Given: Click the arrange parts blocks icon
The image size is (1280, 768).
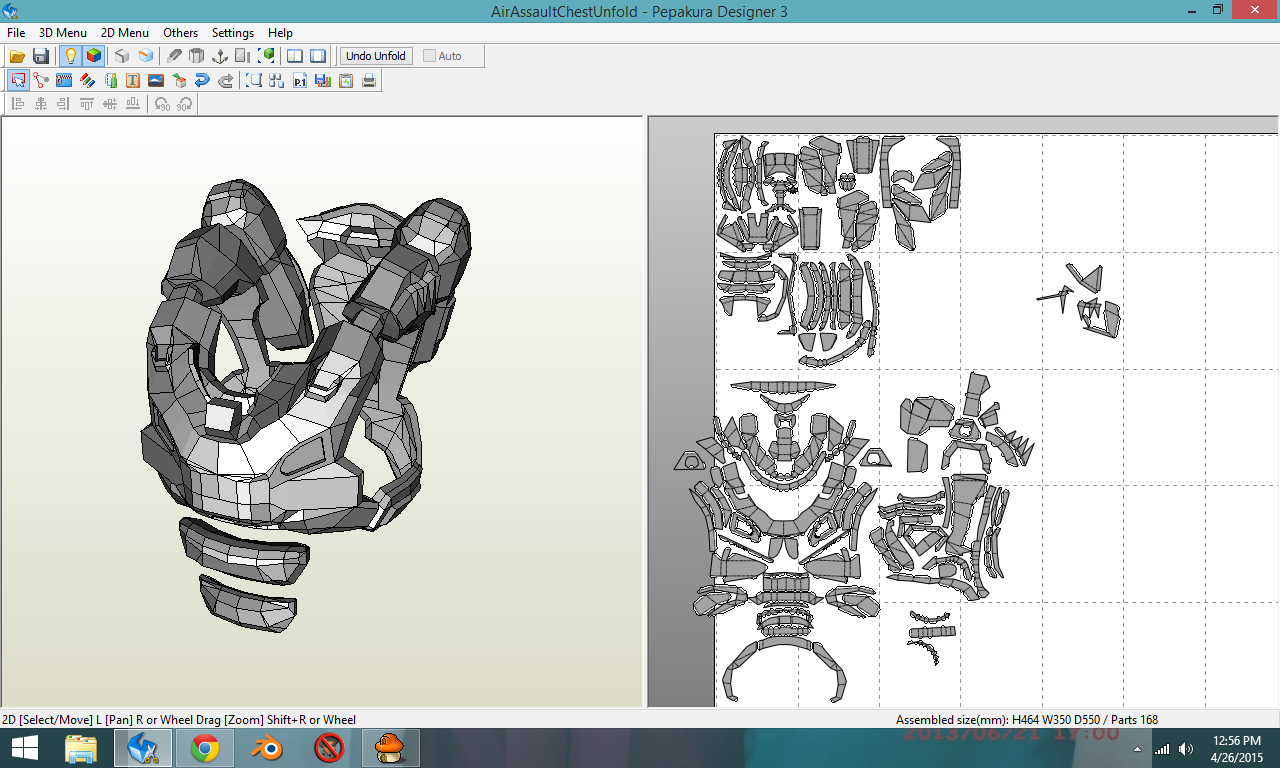Looking at the screenshot, I should point(277,81).
